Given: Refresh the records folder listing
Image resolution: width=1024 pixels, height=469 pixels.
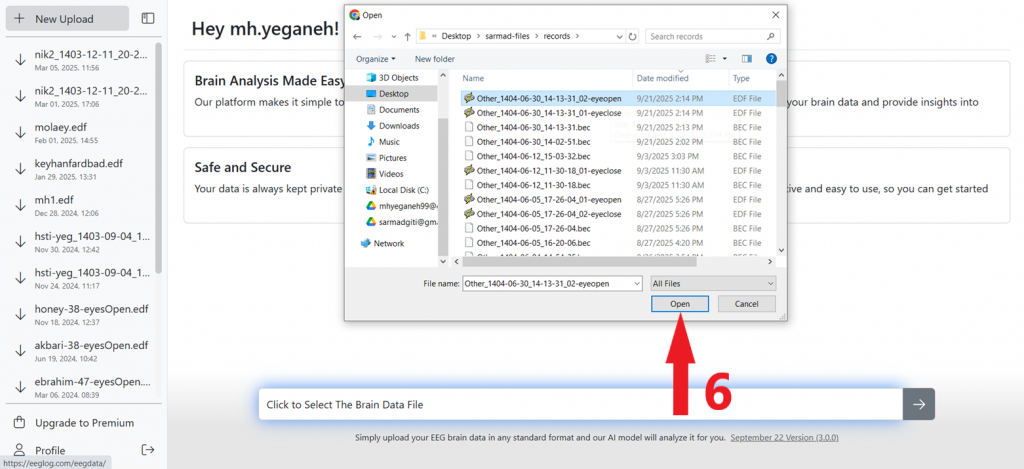Looking at the screenshot, I should point(631,37).
